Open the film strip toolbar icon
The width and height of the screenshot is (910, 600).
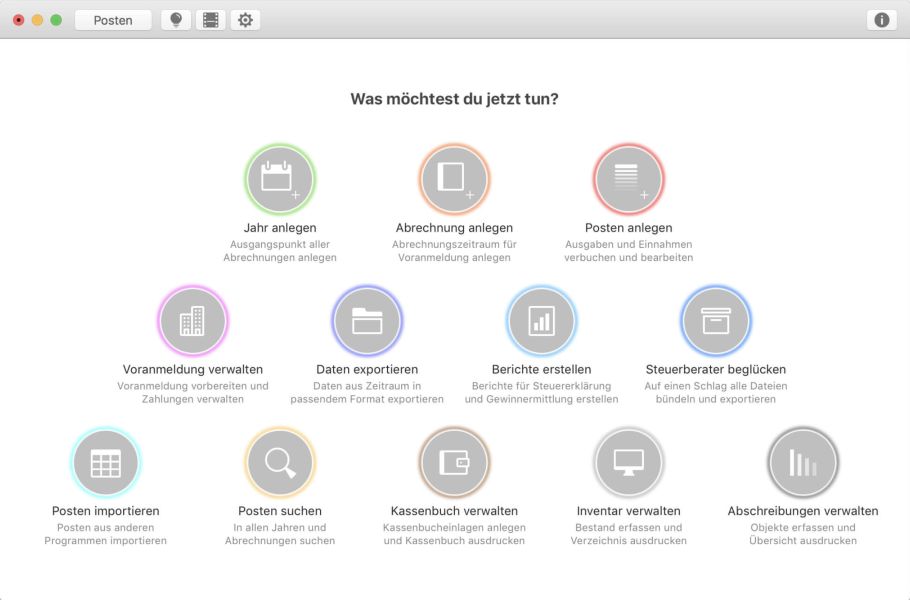[211, 20]
